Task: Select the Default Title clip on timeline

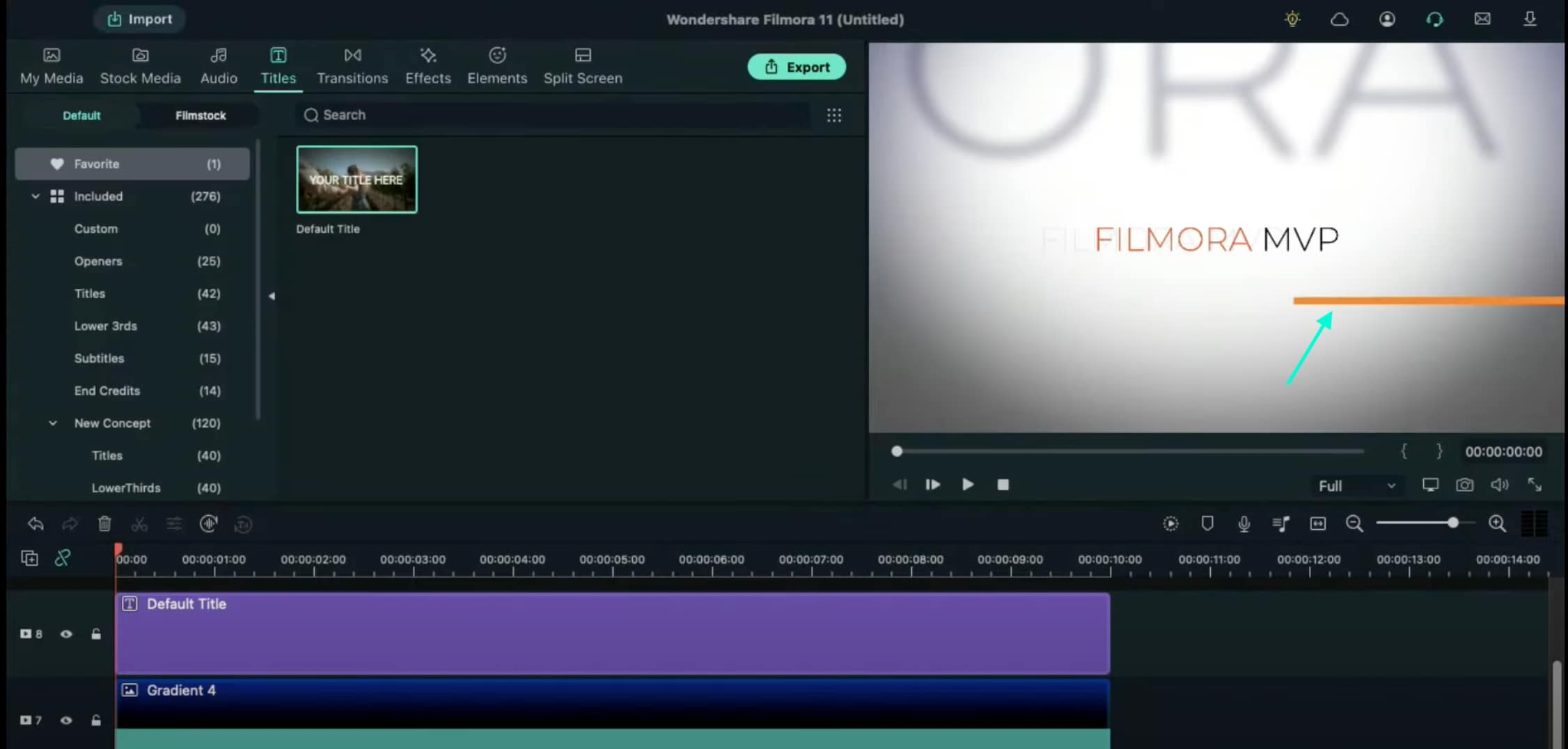Action: point(613,633)
